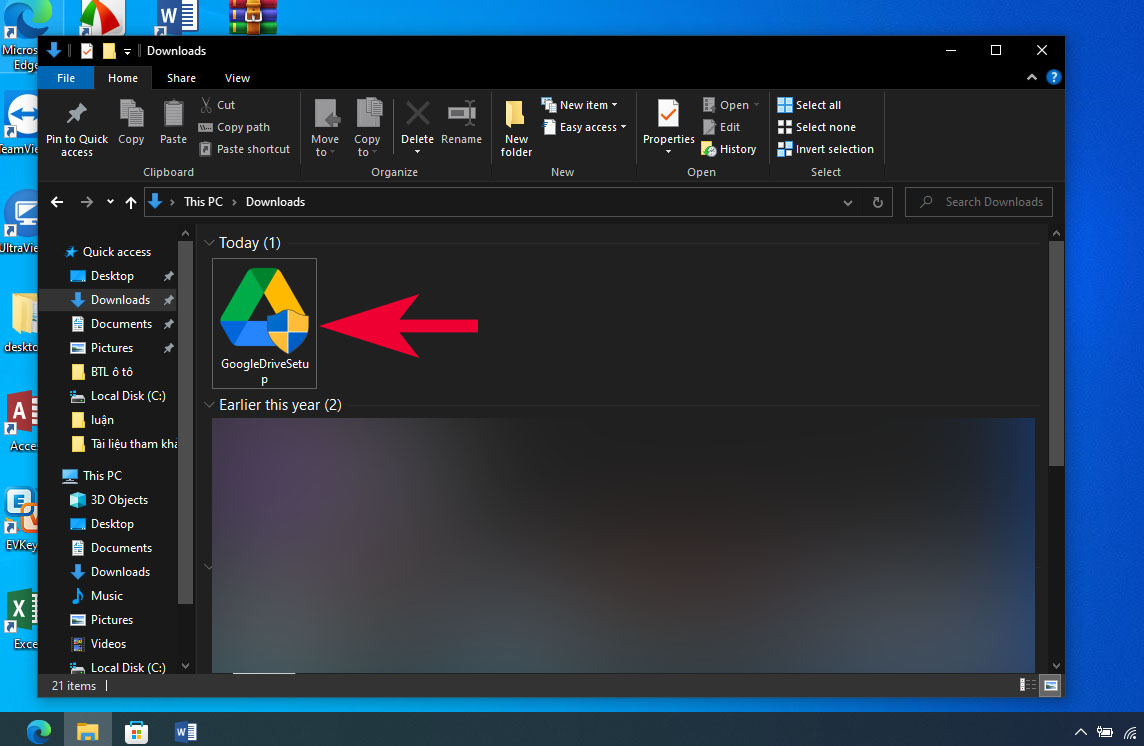
Task: Open Word from the taskbar
Action: tap(185, 730)
